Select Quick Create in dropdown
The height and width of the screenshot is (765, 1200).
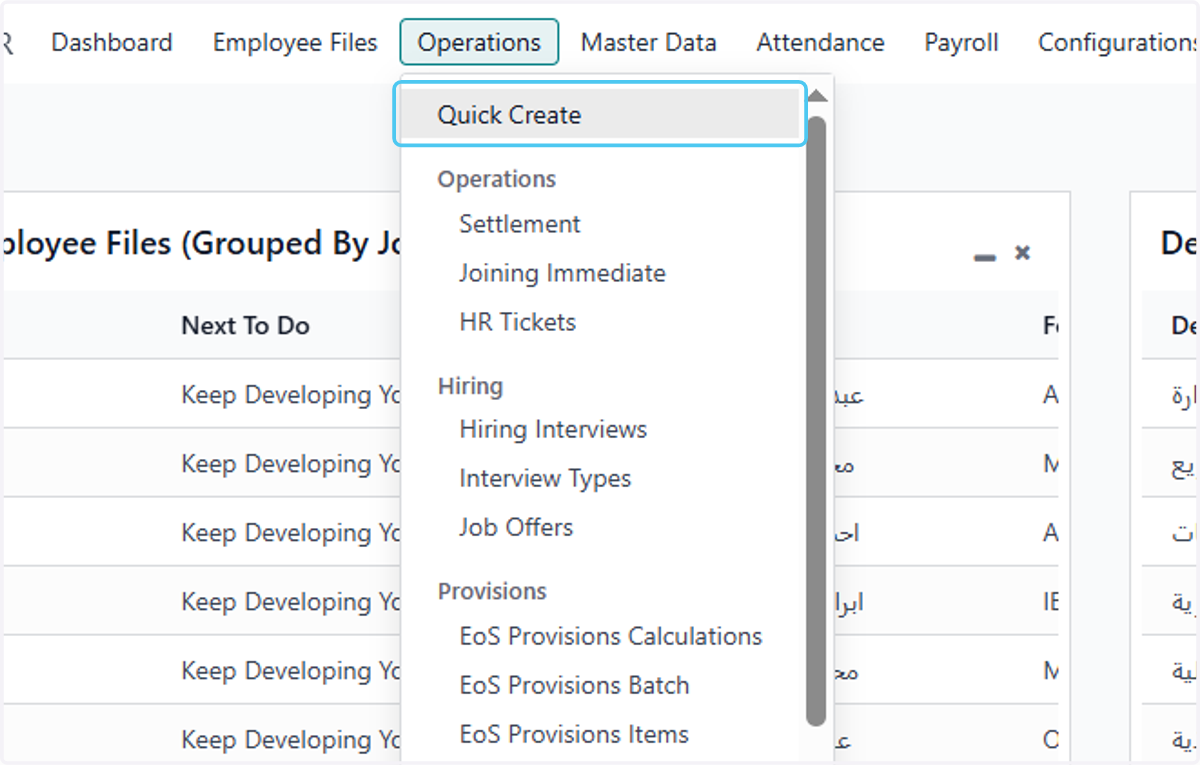point(600,115)
